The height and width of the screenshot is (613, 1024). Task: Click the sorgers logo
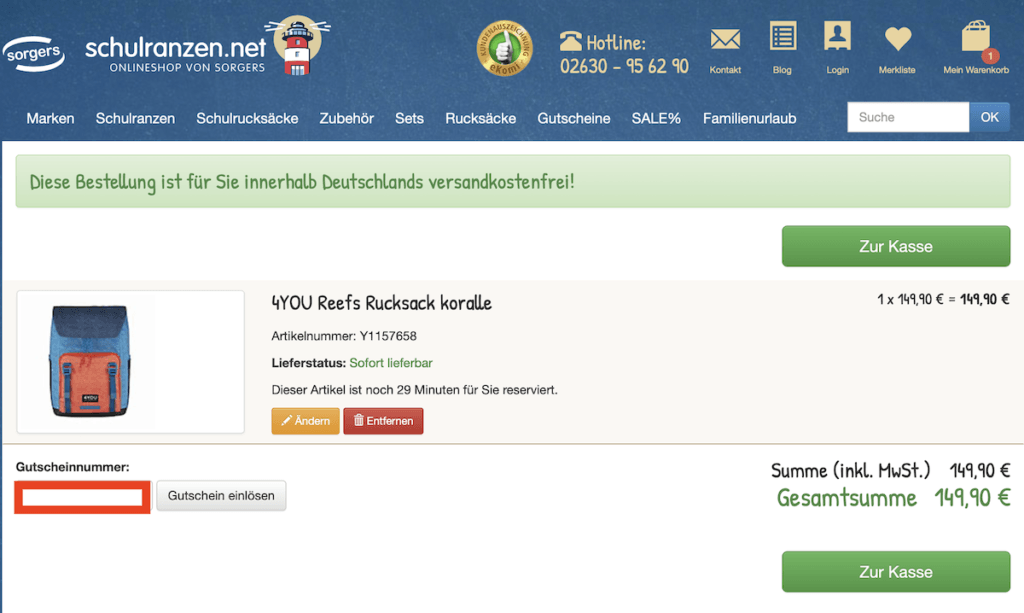click(34, 52)
